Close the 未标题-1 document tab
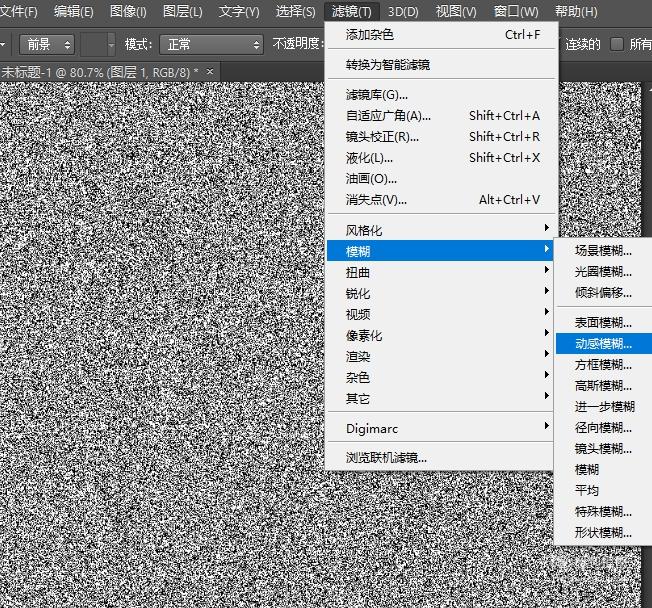 tap(210, 72)
